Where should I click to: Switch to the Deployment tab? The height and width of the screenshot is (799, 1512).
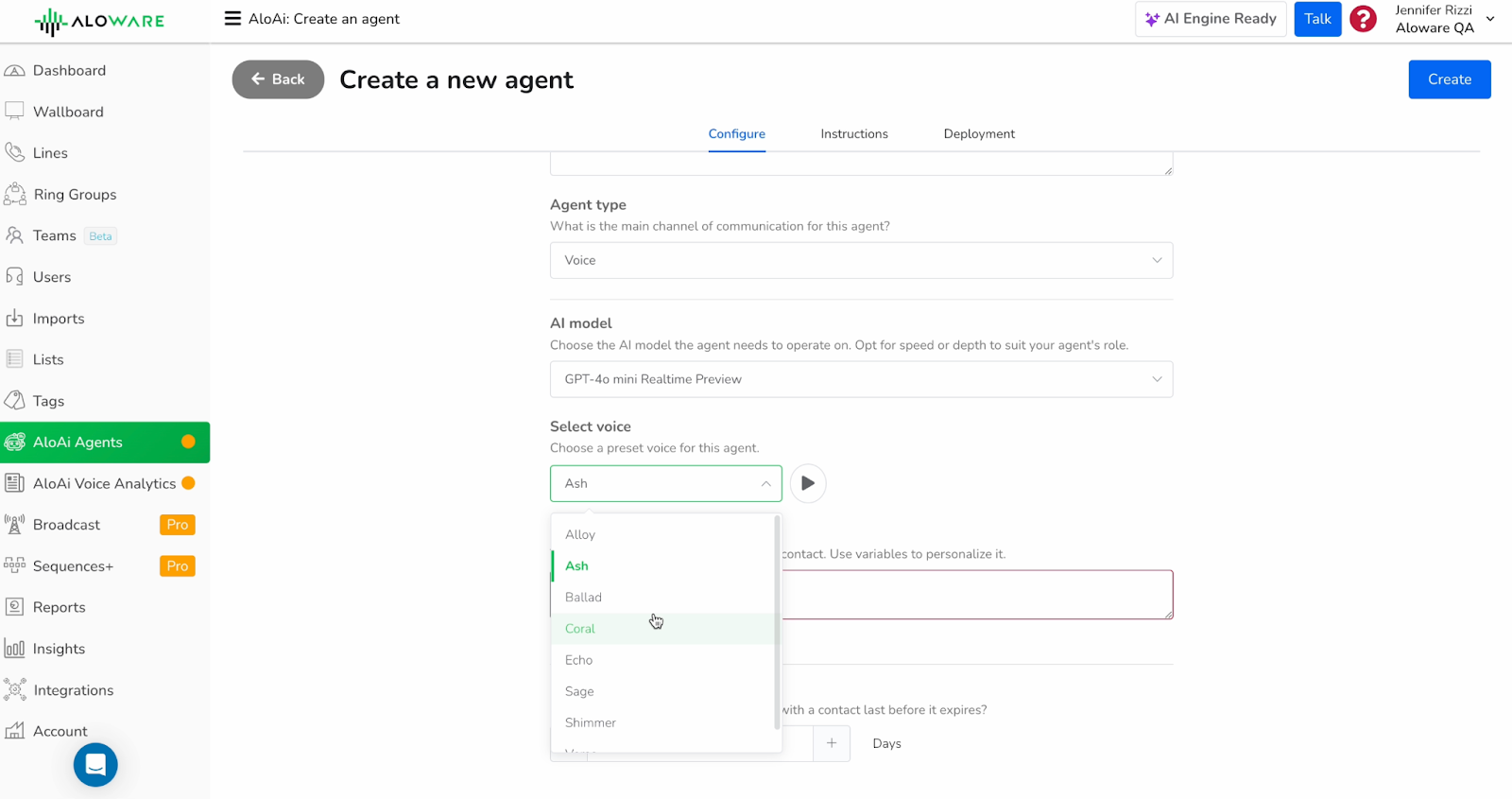(x=979, y=133)
